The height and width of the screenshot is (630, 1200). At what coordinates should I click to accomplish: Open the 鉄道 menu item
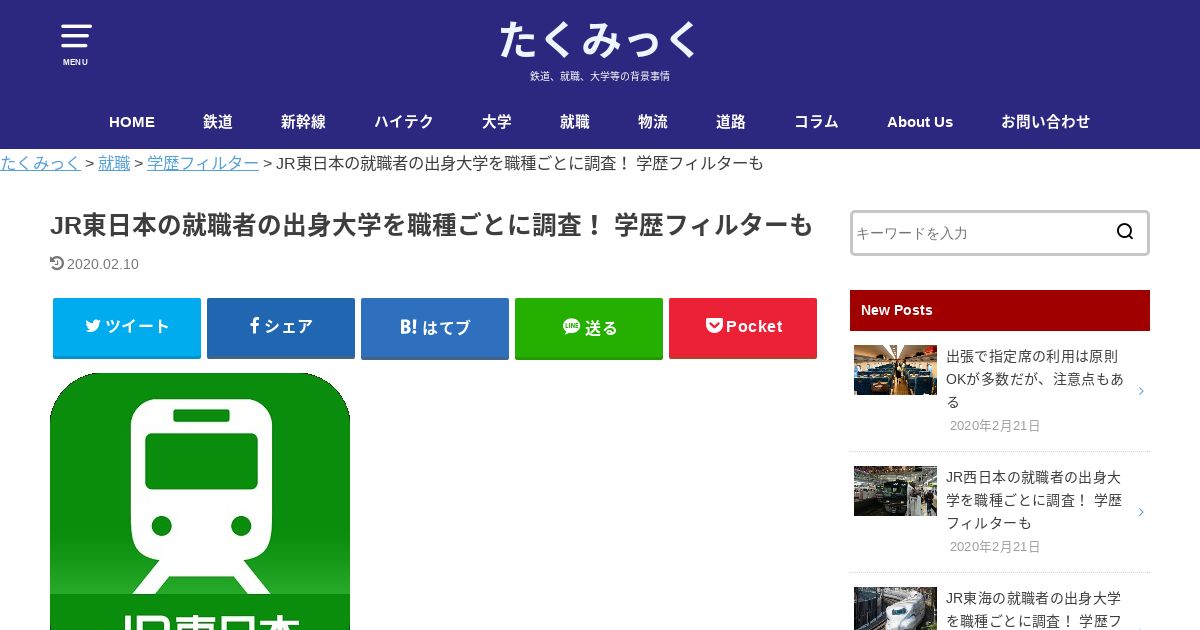[218, 121]
